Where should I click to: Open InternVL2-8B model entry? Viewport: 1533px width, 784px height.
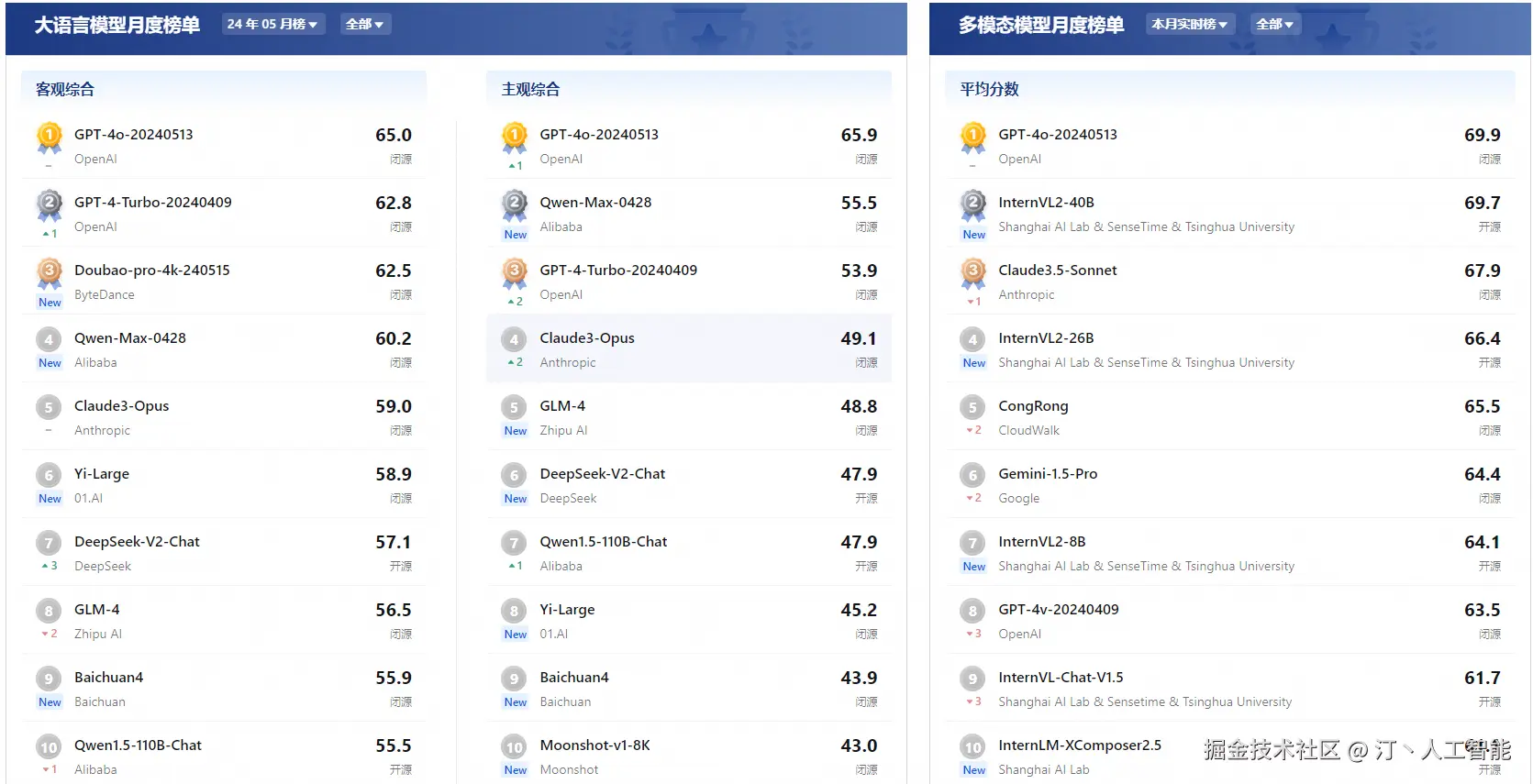click(x=1042, y=542)
